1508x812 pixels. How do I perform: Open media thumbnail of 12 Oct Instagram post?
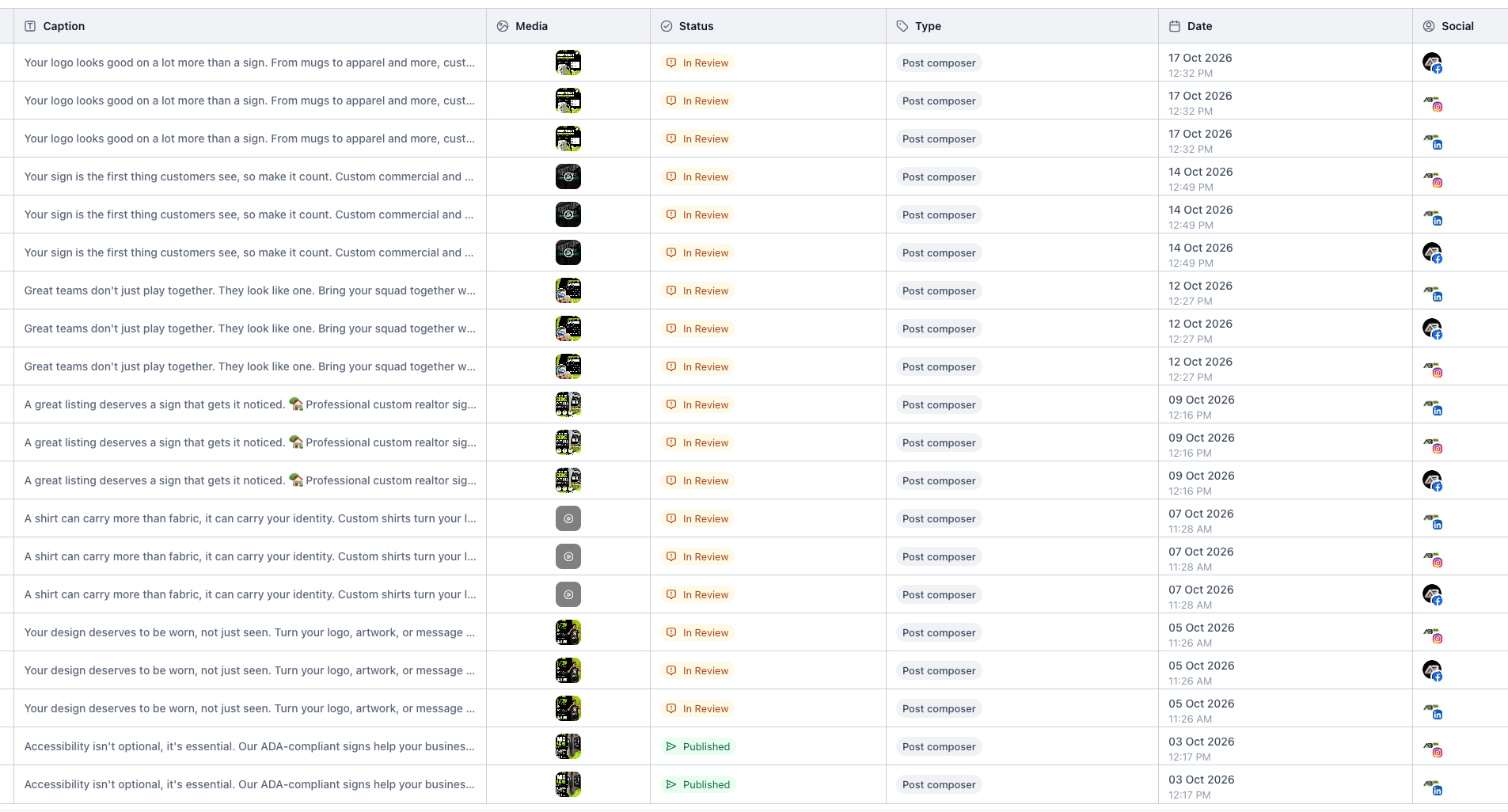coord(568,366)
